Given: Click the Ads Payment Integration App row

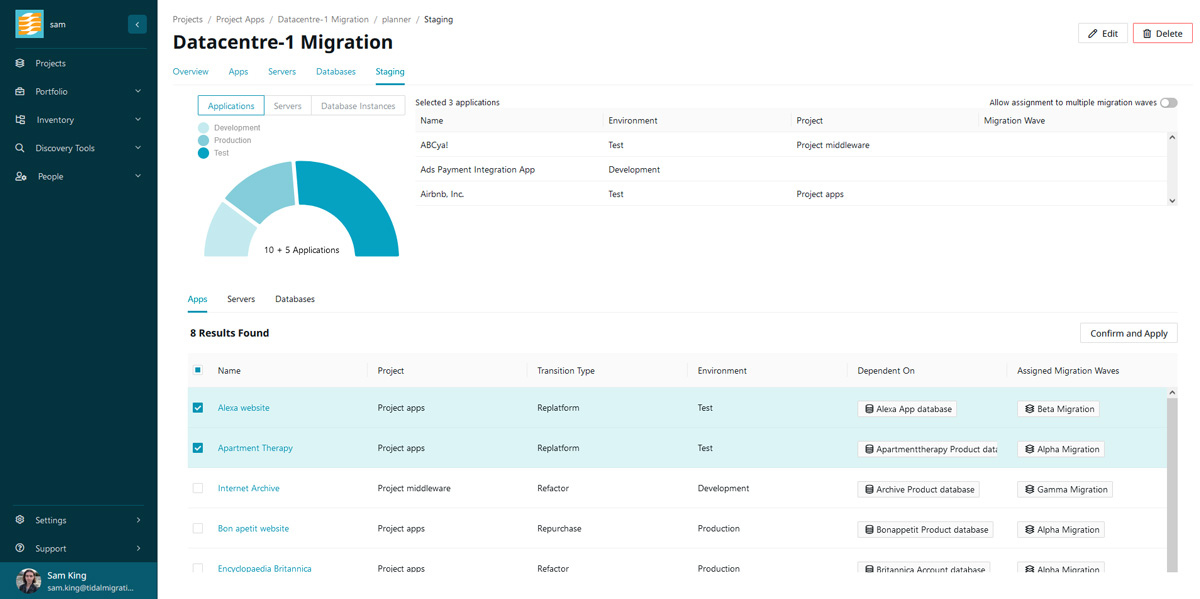Looking at the screenshot, I should [x=791, y=170].
